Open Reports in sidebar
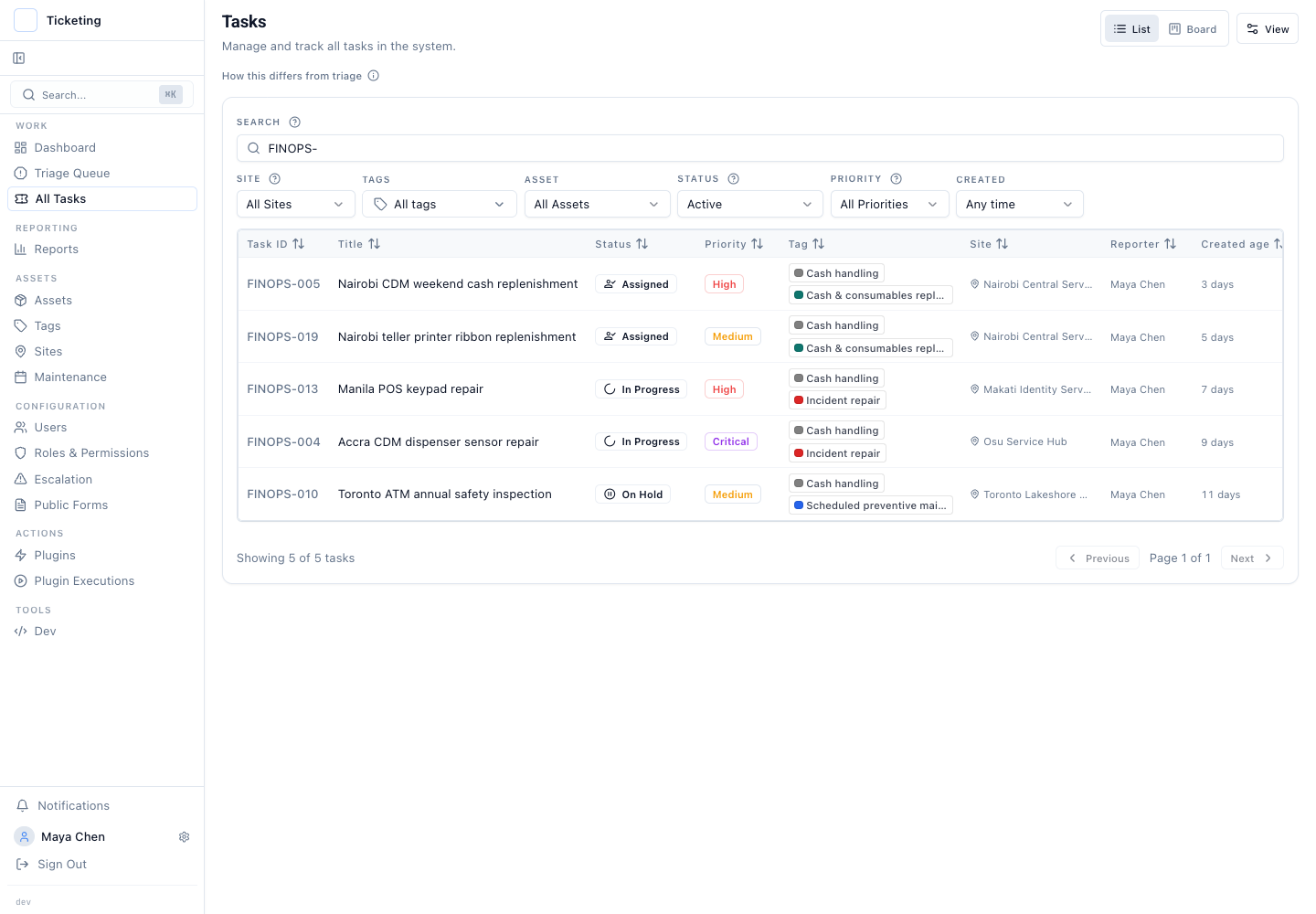 [x=102, y=250]
